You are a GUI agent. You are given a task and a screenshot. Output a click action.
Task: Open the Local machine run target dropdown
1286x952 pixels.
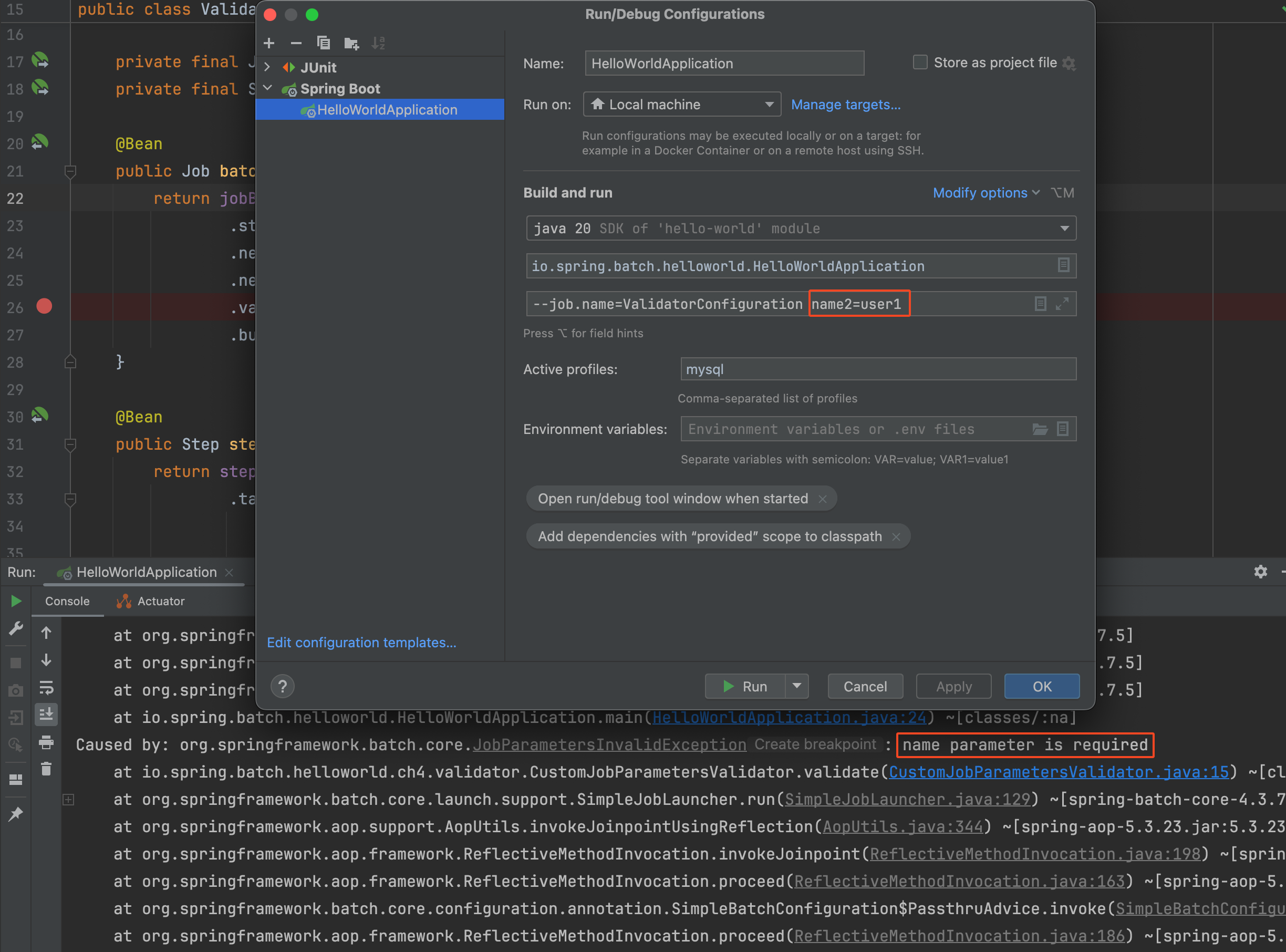681,105
